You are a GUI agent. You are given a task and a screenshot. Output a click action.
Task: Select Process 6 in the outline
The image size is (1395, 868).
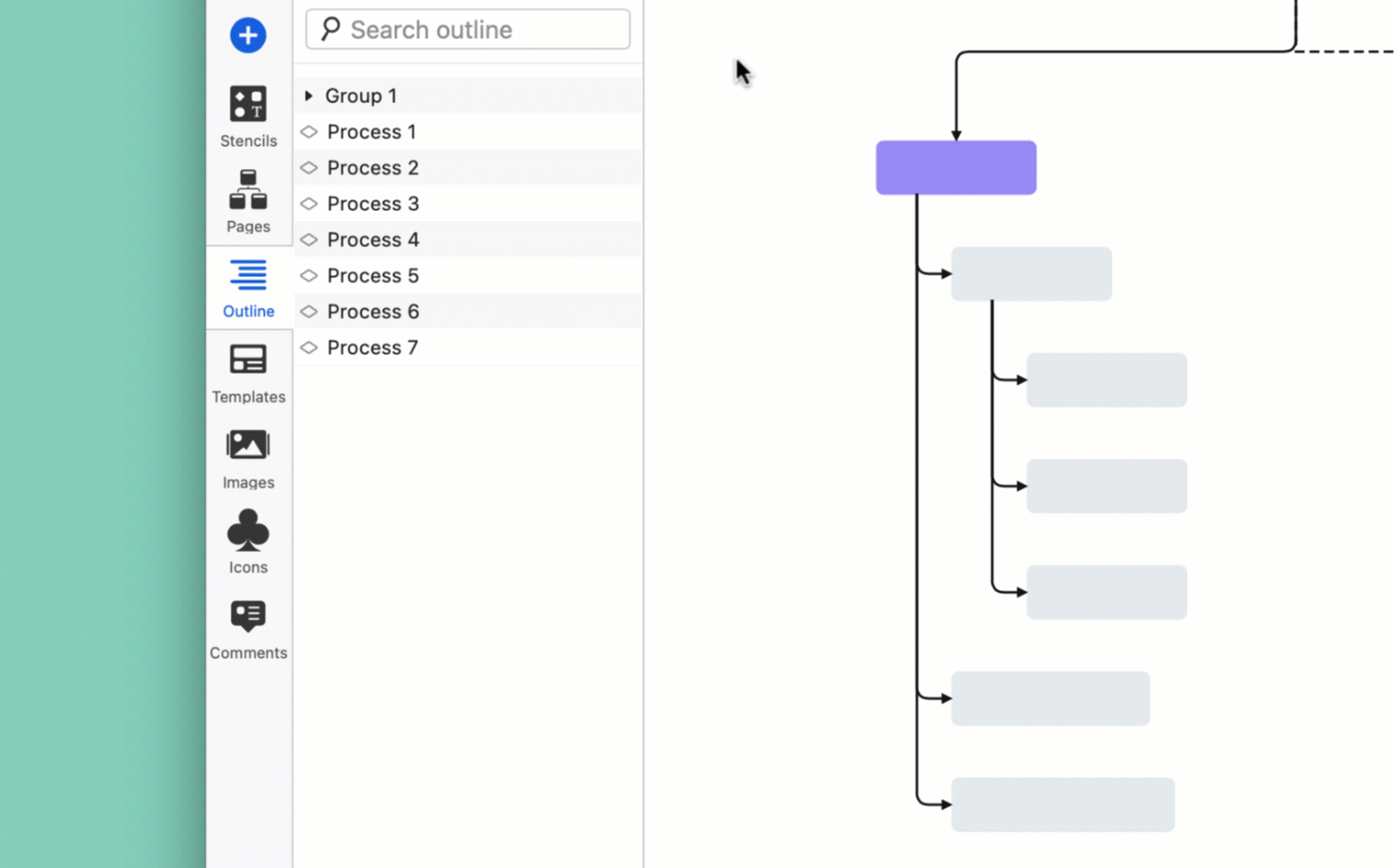pyautogui.click(x=373, y=311)
